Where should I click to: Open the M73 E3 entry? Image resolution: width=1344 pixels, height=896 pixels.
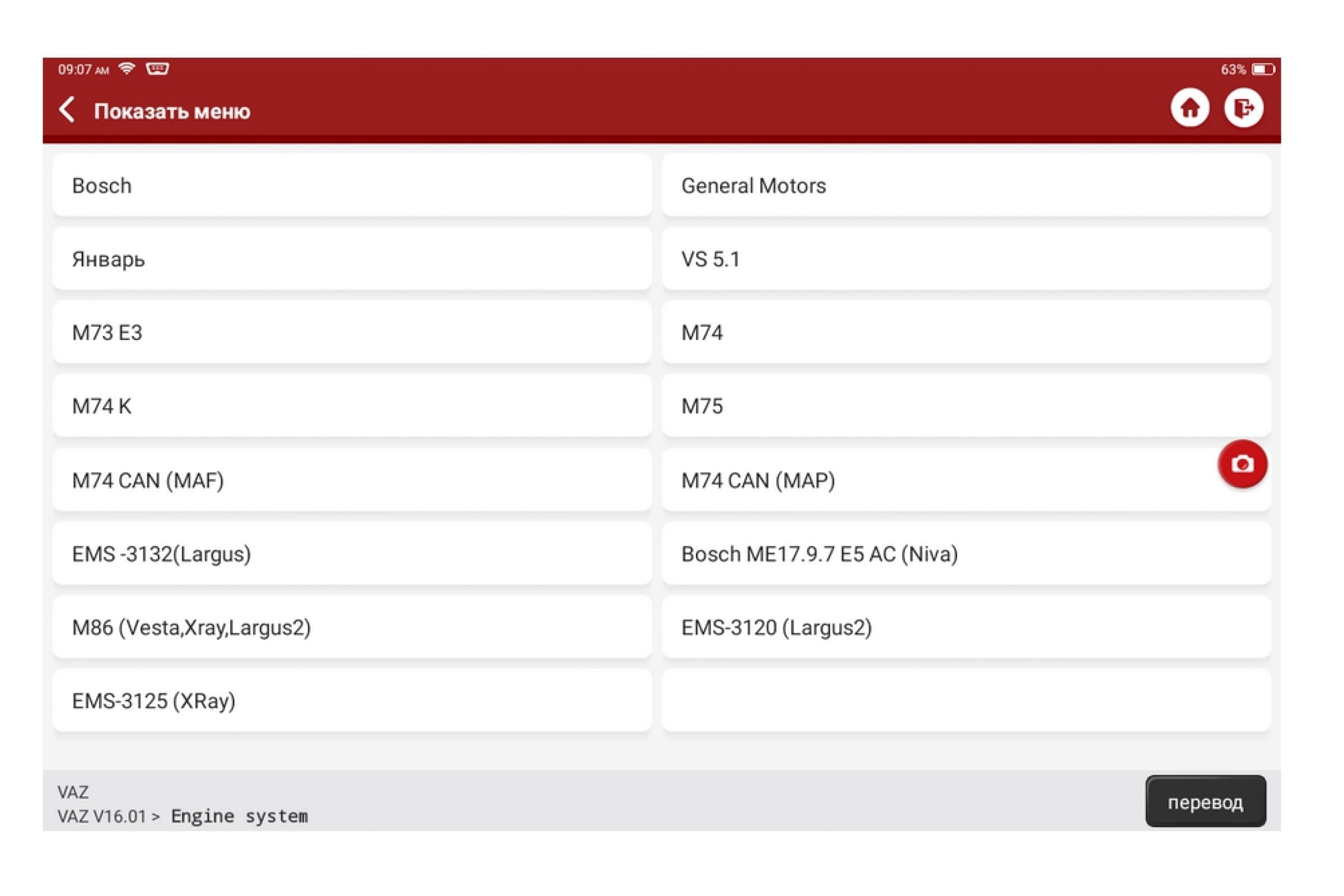(x=352, y=333)
